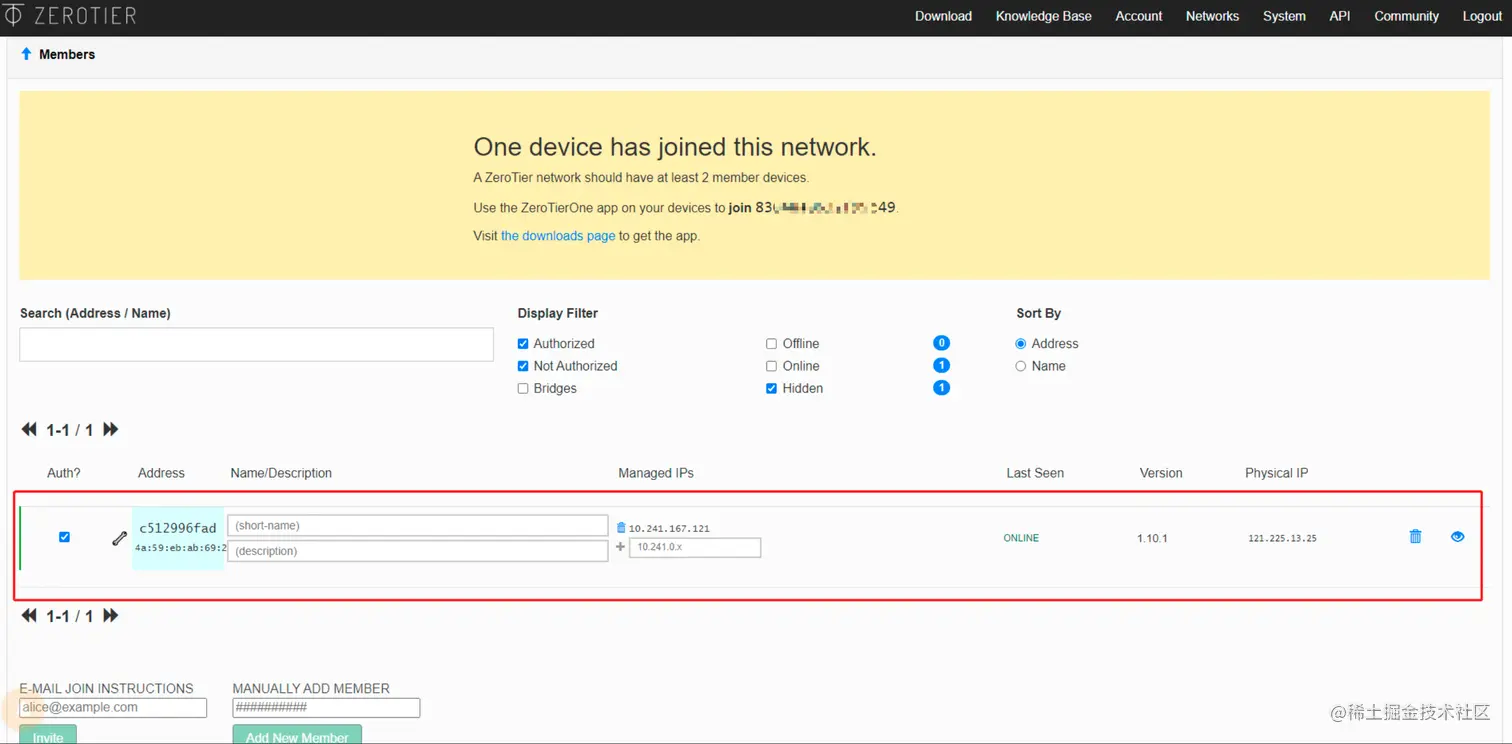Open the Account page
The image size is (1512, 744).
(1139, 16)
